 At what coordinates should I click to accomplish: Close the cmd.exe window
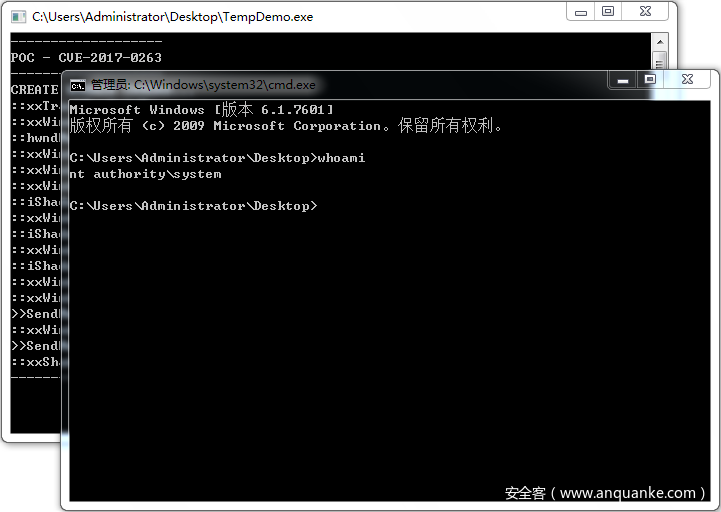[687, 80]
